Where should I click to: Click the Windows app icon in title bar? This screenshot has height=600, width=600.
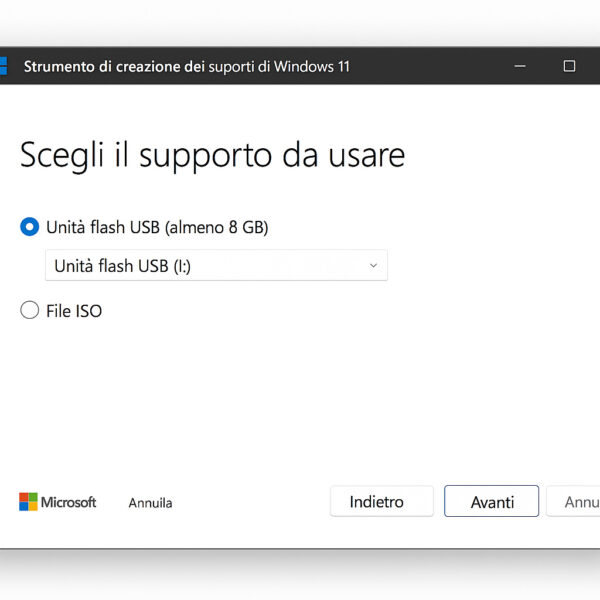tap(3, 66)
